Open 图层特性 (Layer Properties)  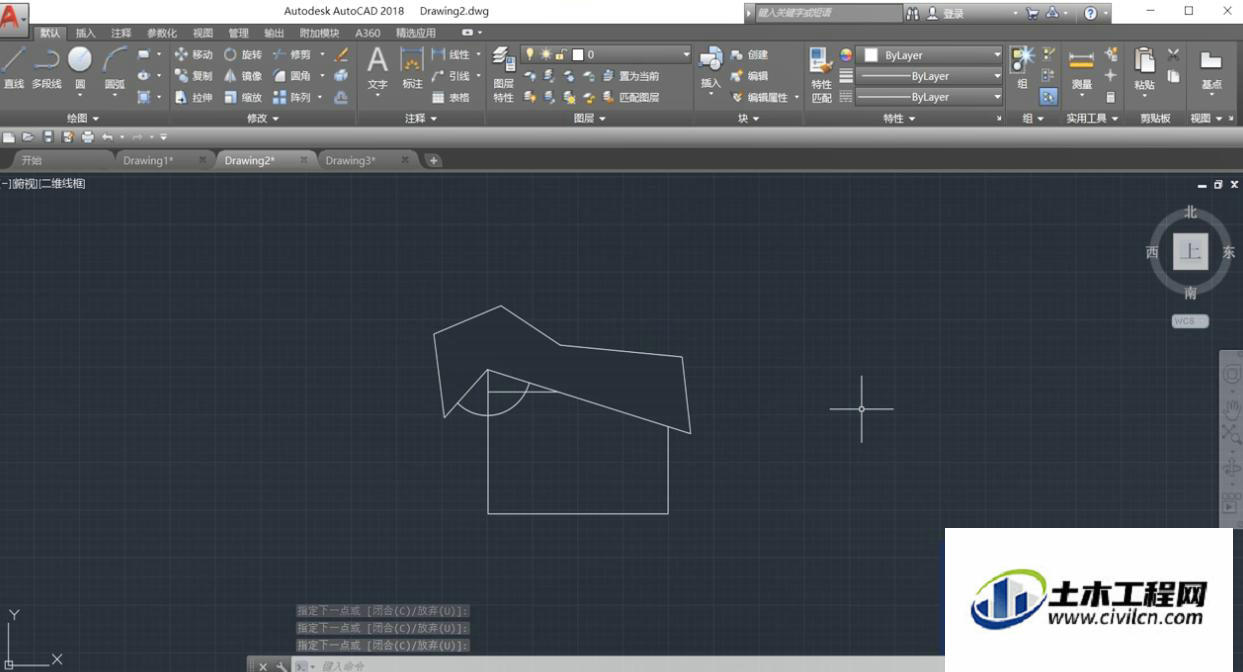coord(504,75)
